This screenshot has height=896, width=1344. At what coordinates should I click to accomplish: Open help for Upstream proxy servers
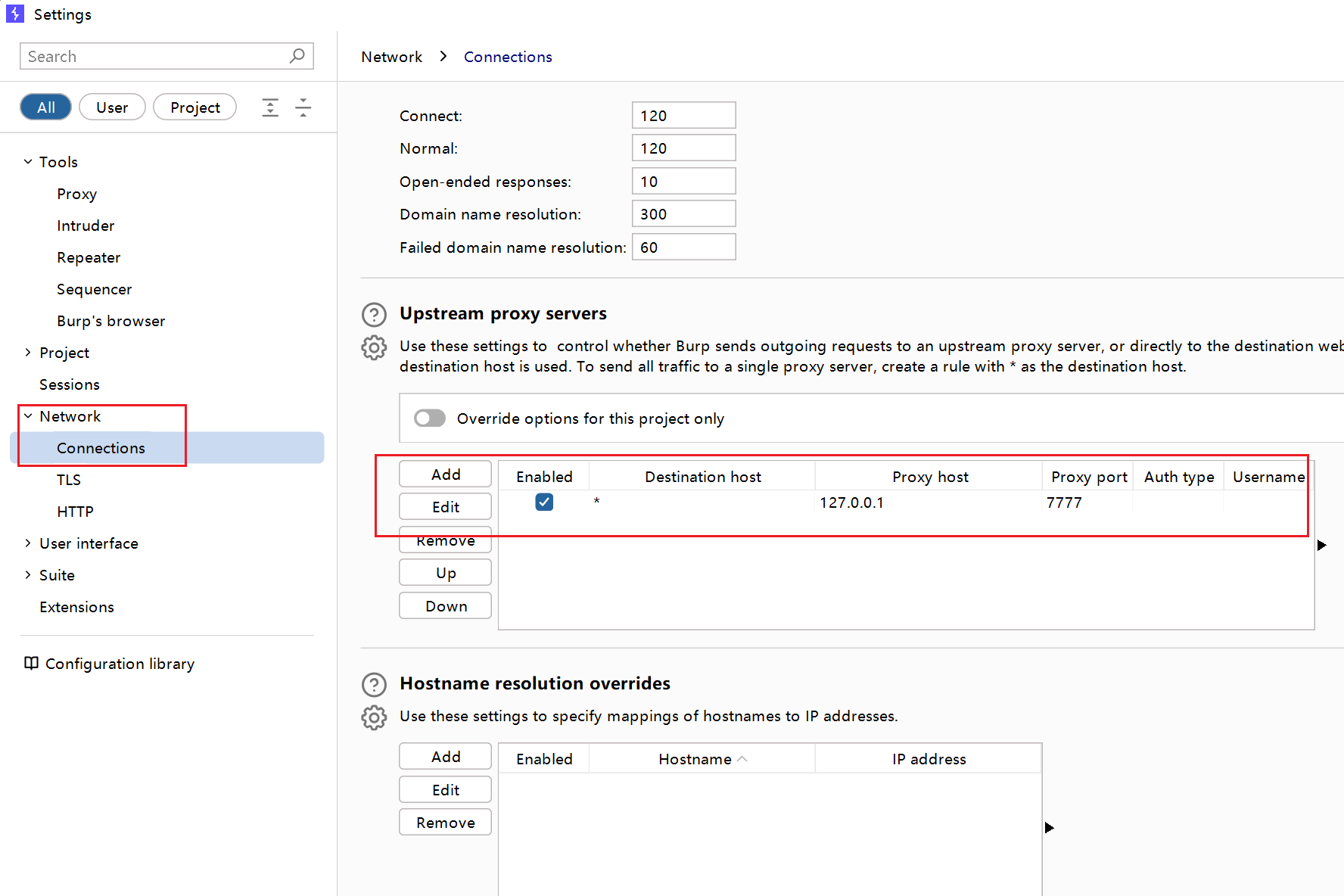(374, 314)
